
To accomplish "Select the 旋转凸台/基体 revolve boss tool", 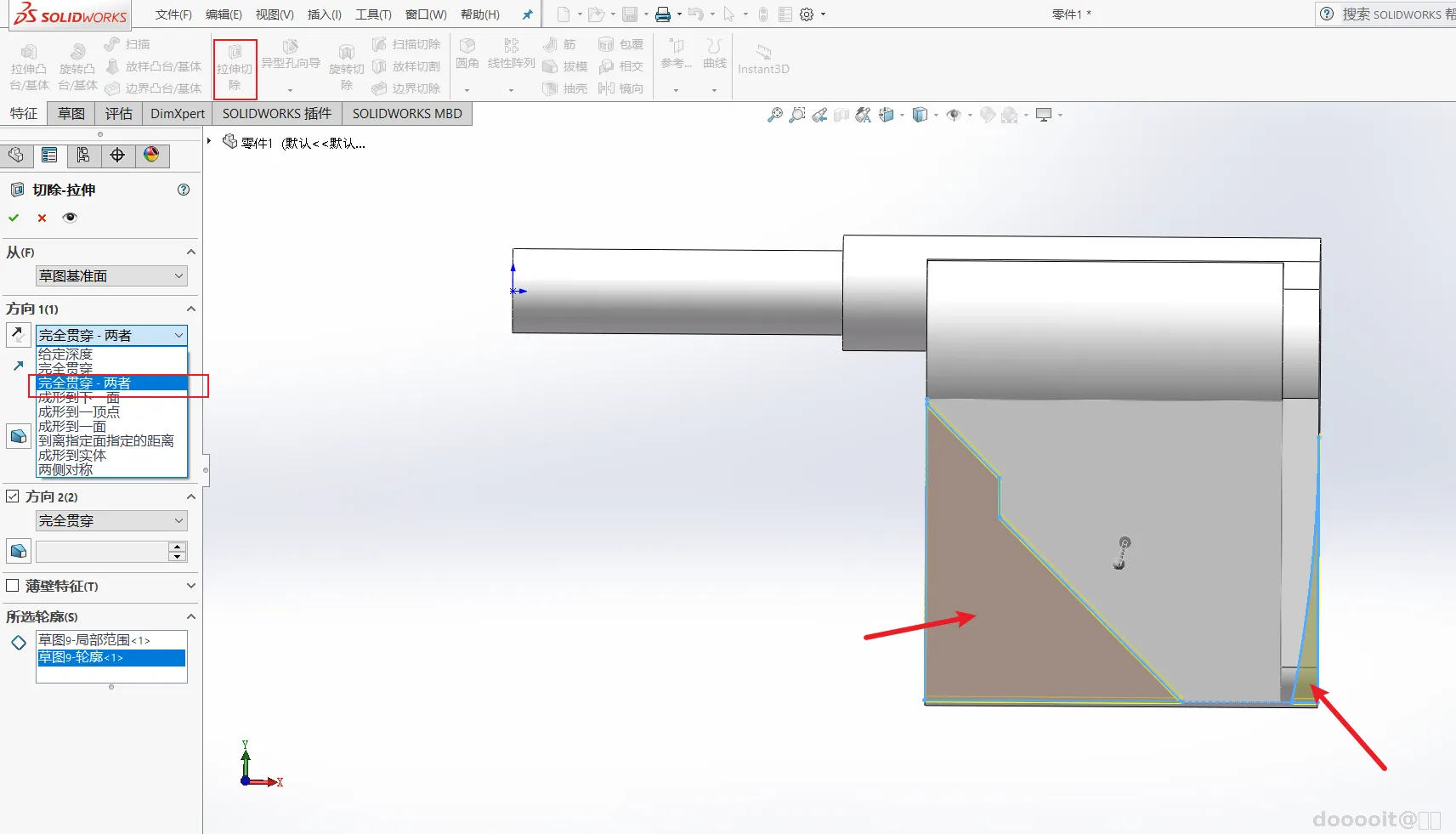I will click(77, 68).
